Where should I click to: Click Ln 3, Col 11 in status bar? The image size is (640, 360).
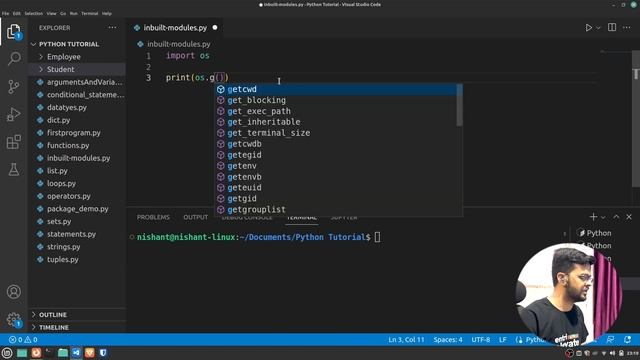click(x=406, y=340)
